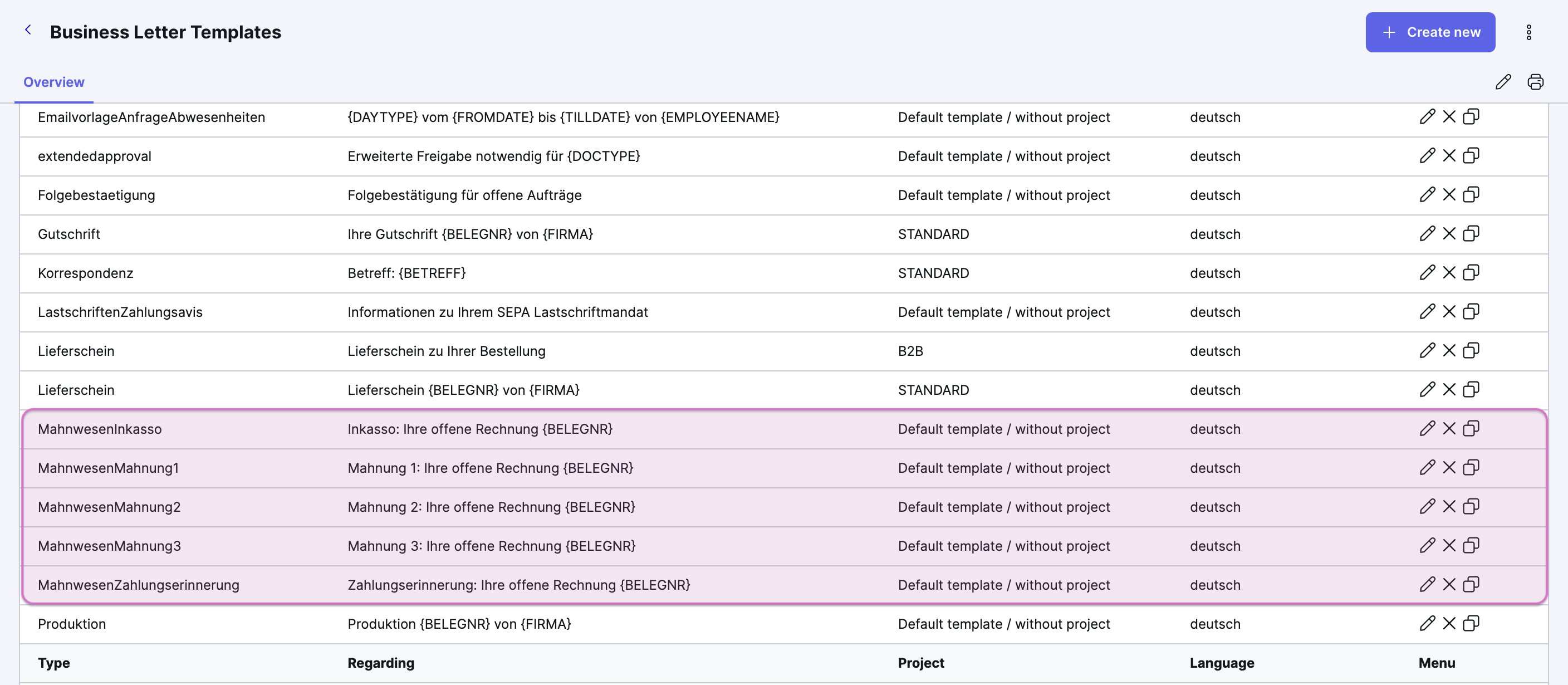This screenshot has height=685, width=1568.
Task: Delete the Gutschrift template
Action: pos(1449,234)
